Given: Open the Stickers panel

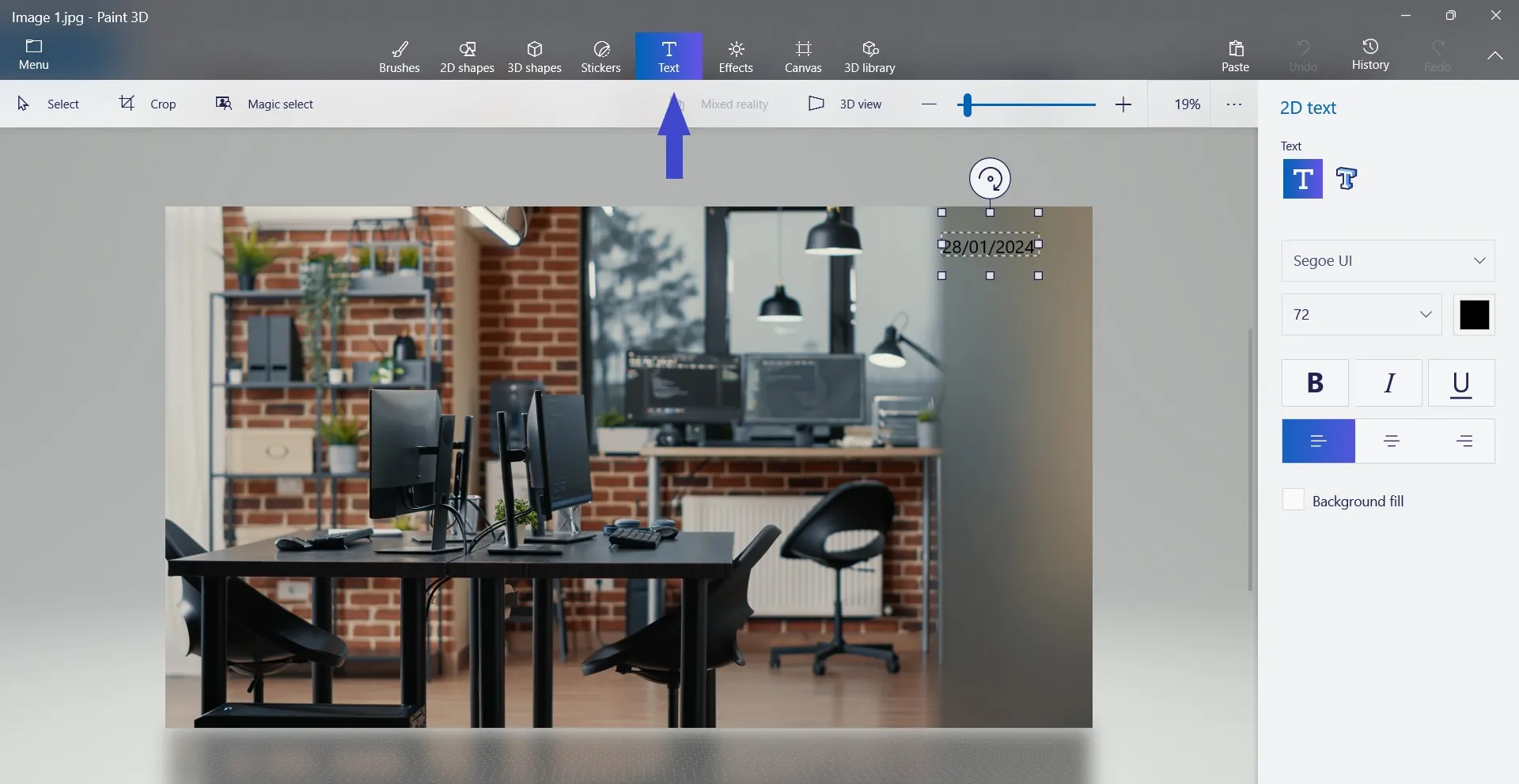Looking at the screenshot, I should point(600,56).
